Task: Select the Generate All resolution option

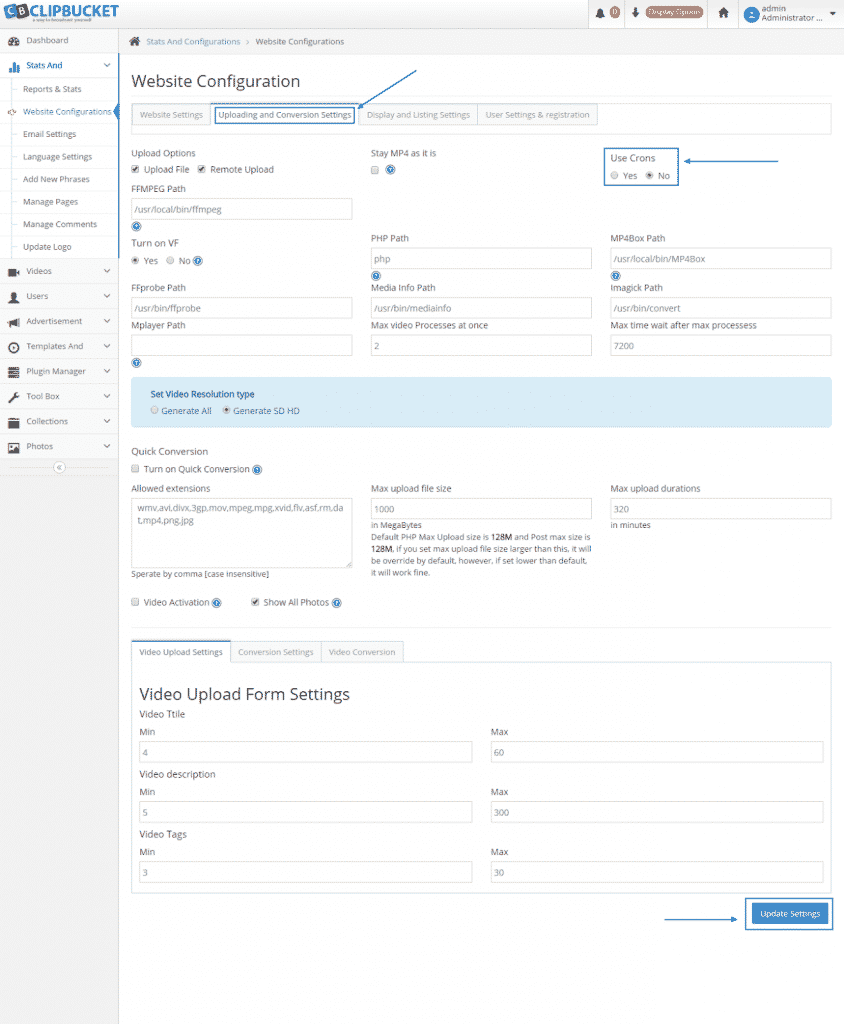Action: click(155, 410)
